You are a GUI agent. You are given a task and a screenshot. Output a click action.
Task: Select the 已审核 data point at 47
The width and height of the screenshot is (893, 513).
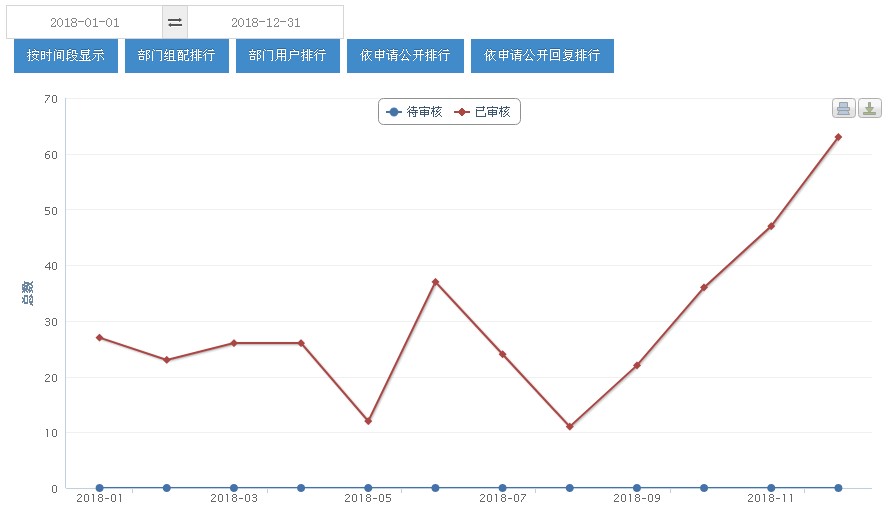771,226
